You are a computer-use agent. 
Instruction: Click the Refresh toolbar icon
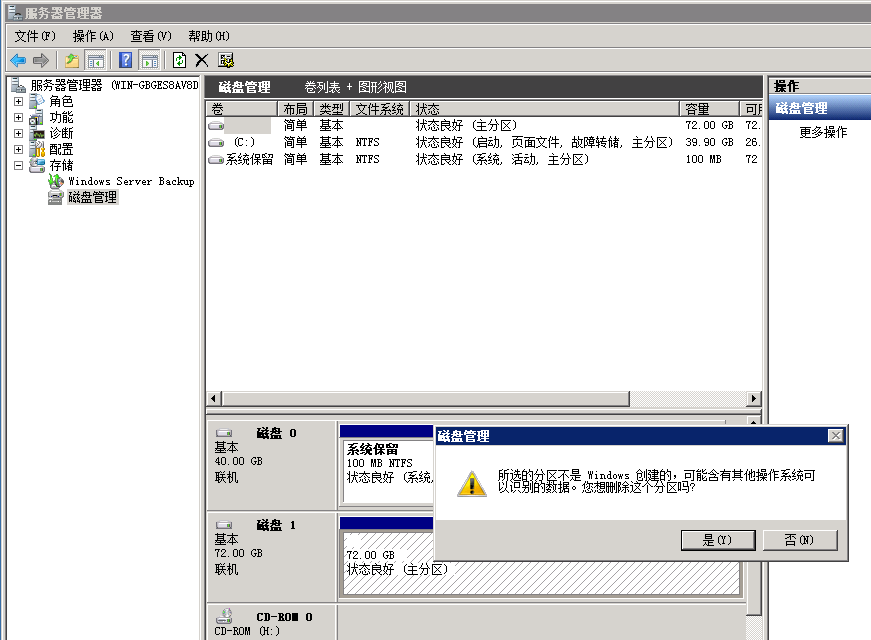179,60
